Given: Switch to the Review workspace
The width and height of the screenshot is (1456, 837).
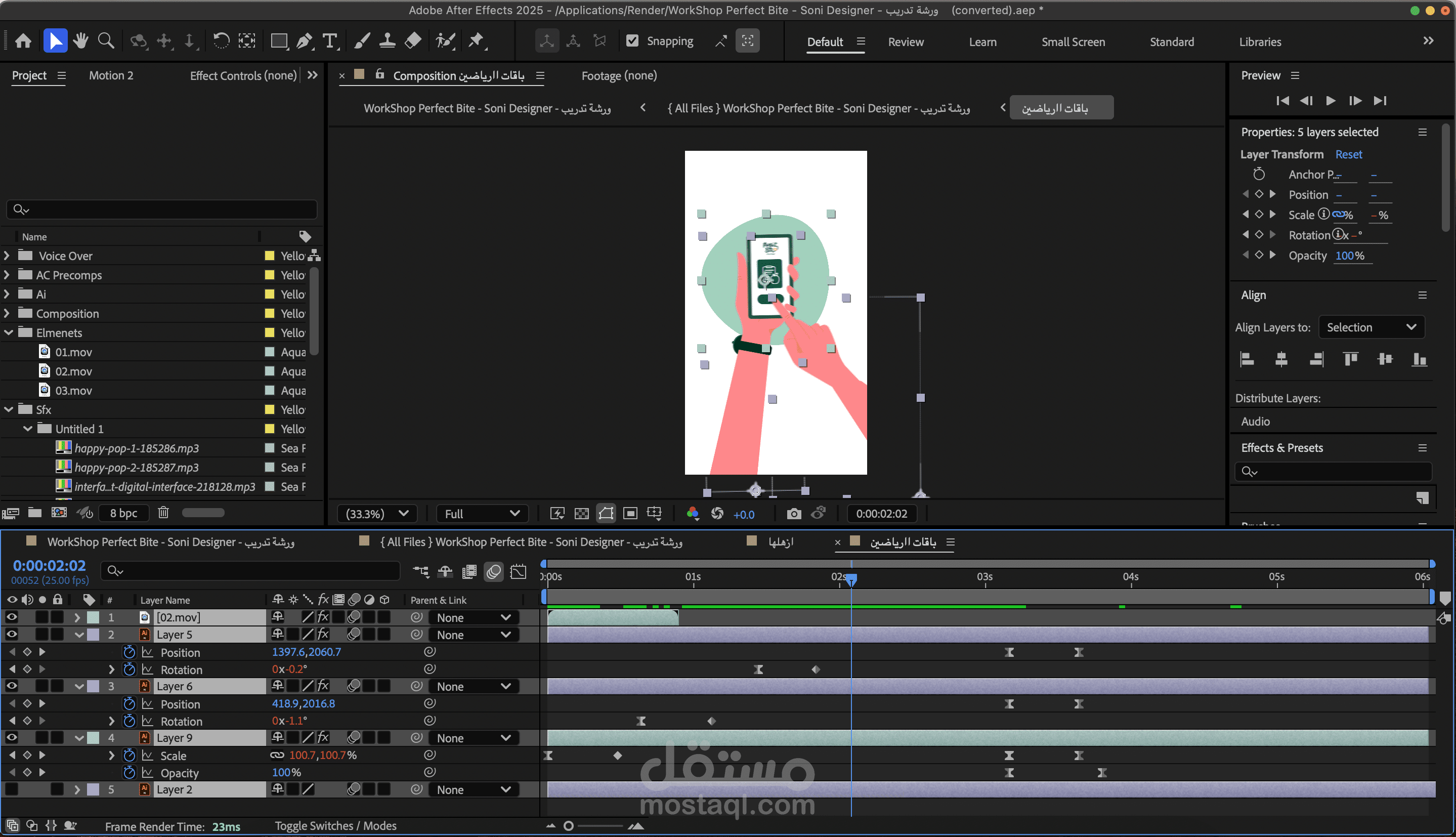Looking at the screenshot, I should (906, 42).
